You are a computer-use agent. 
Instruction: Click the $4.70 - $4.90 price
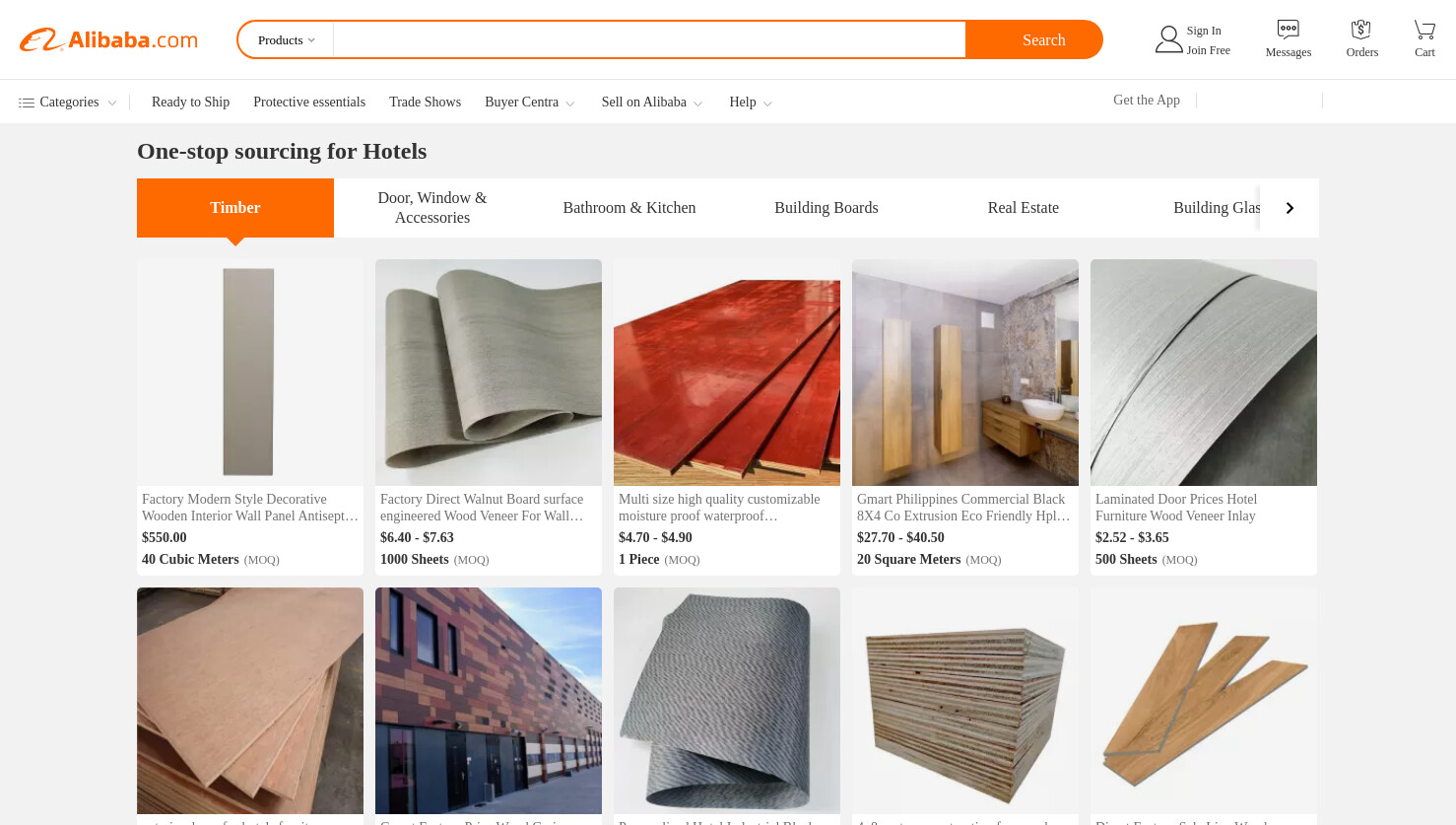tap(655, 538)
